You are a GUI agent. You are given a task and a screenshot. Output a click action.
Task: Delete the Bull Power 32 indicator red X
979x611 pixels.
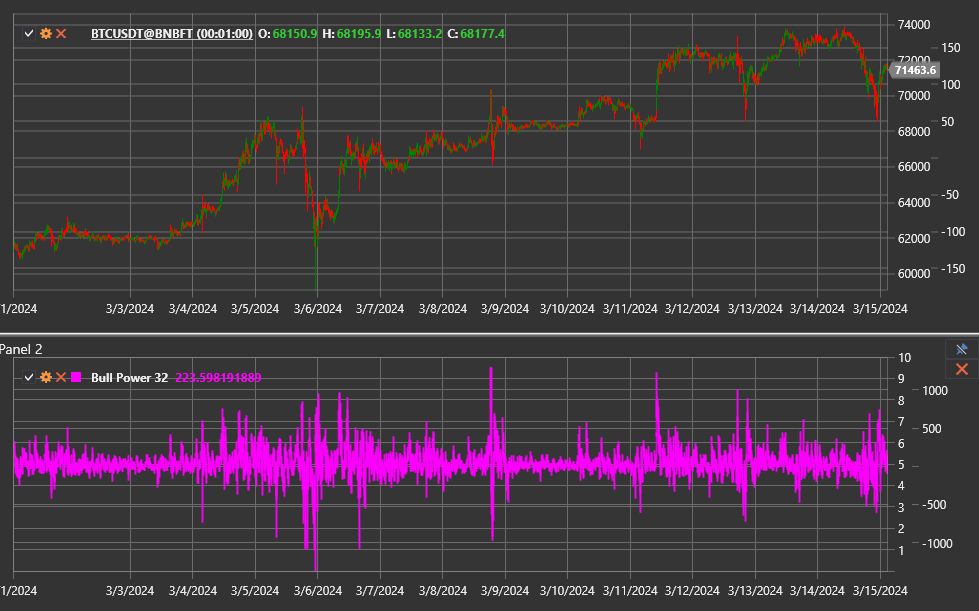[59, 378]
